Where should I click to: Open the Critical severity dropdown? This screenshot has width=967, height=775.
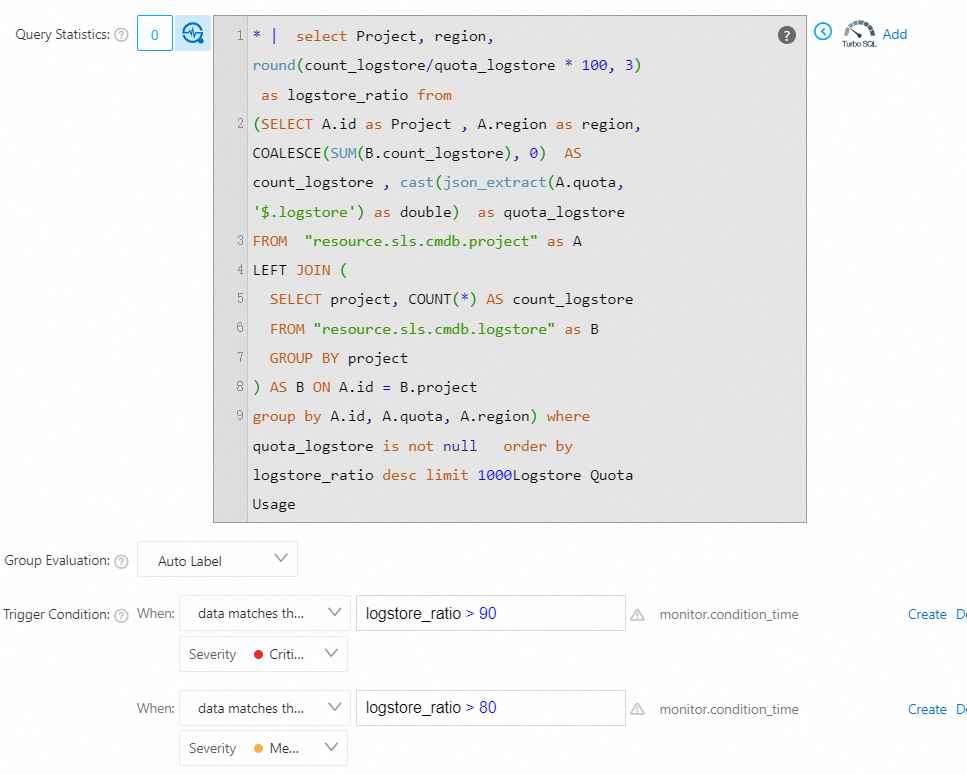point(263,654)
